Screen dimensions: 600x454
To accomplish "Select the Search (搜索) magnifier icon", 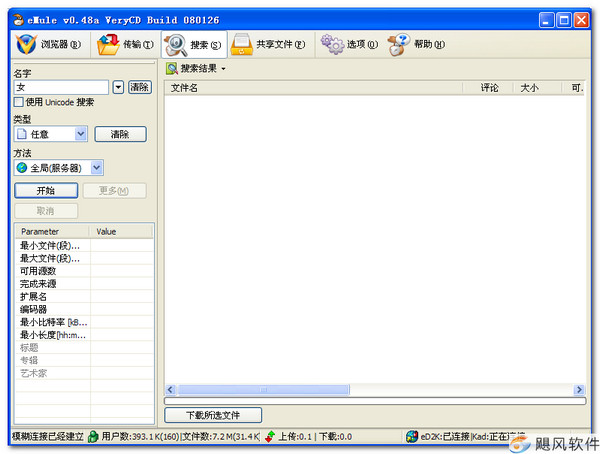I will pyautogui.click(x=176, y=45).
